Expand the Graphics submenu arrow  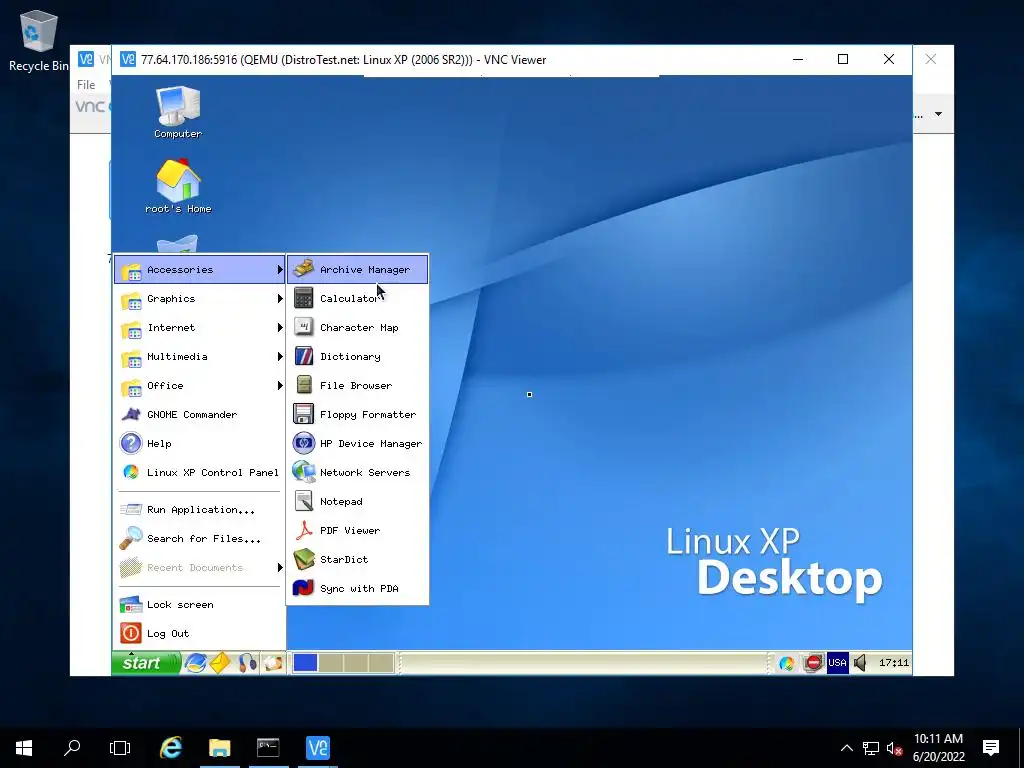coord(280,298)
